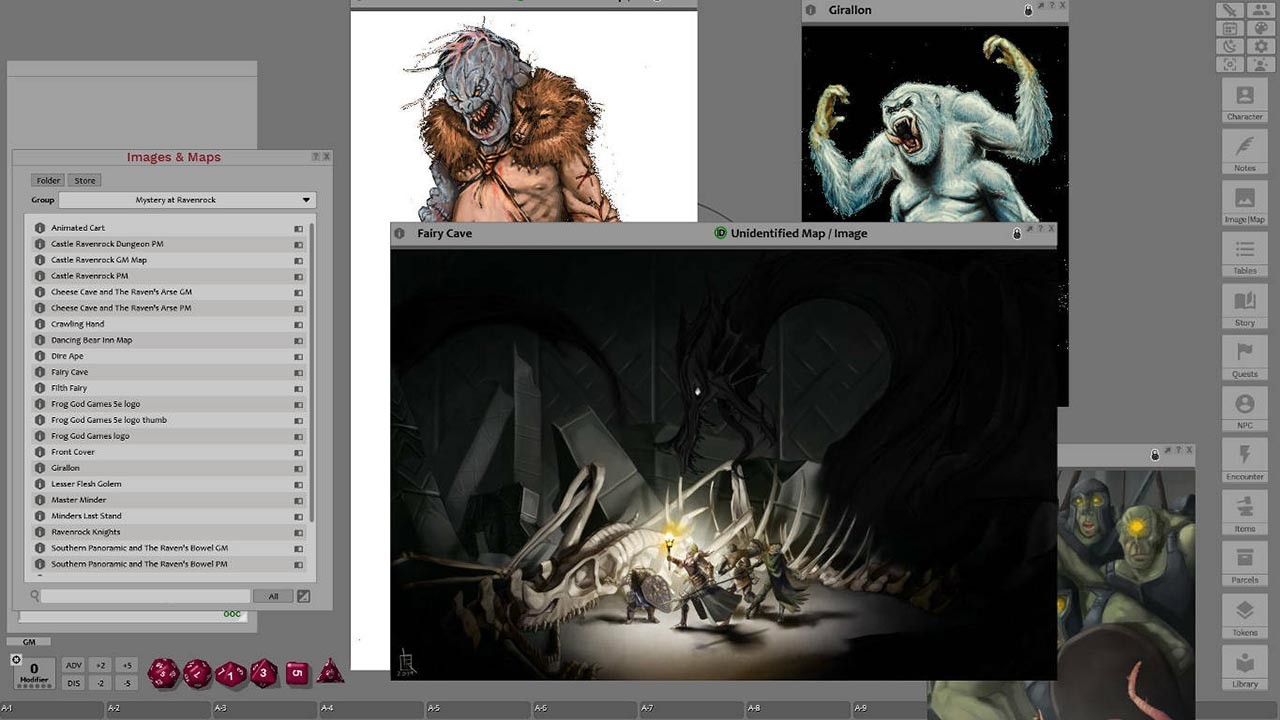Enable disadvantage with the DIS button
1280x720 pixels.
[73, 683]
